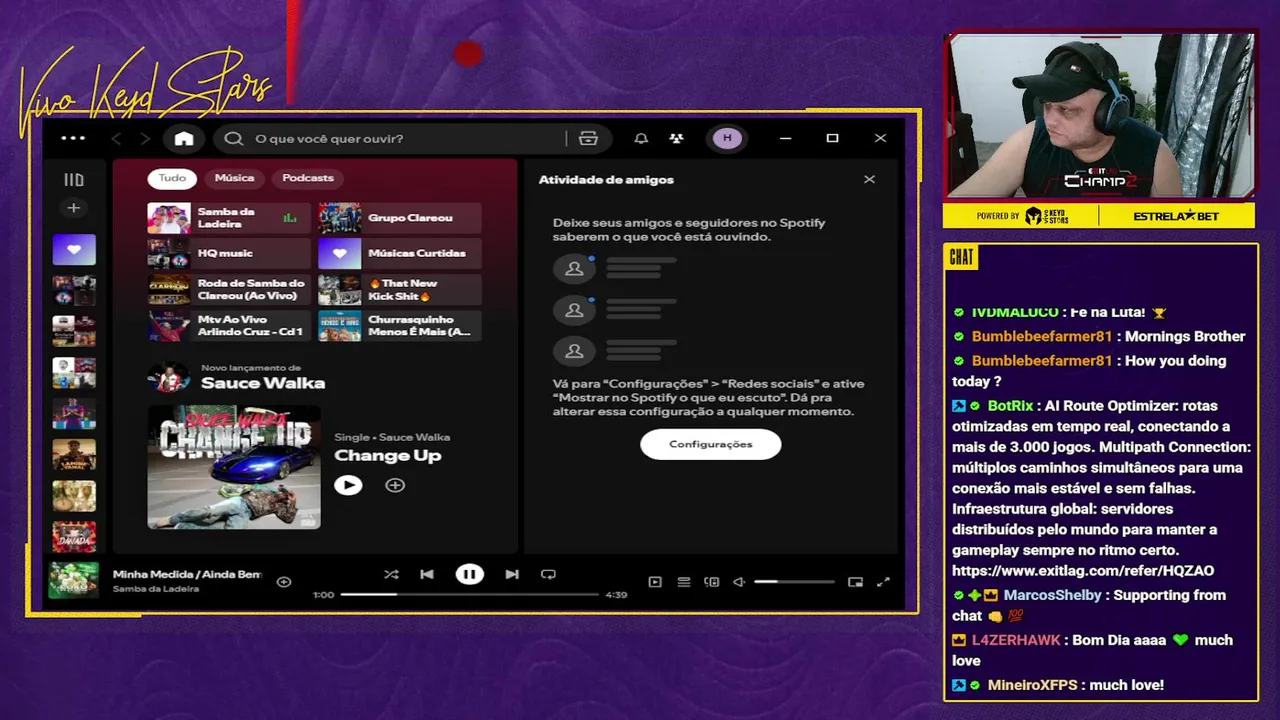The height and width of the screenshot is (720, 1280).
Task: Open the 'Grupo Clareou' tile
Action: click(x=400, y=218)
